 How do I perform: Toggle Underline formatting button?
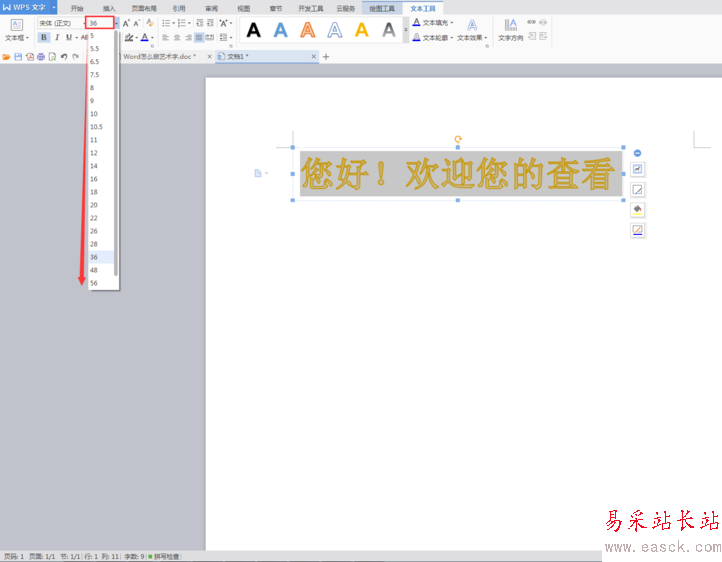(x=69, y=37)
